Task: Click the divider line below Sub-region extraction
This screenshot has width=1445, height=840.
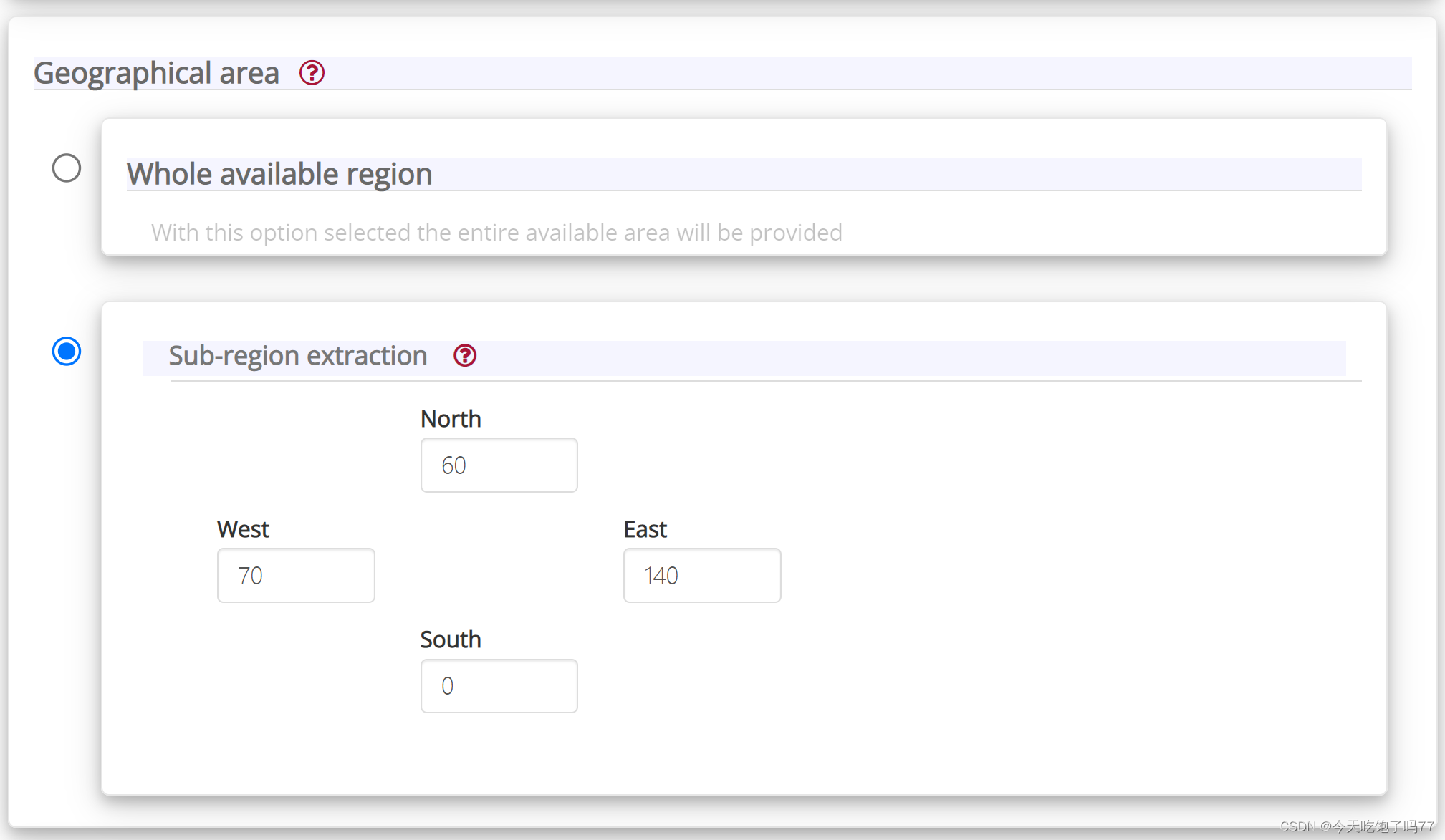Action: 765,381
